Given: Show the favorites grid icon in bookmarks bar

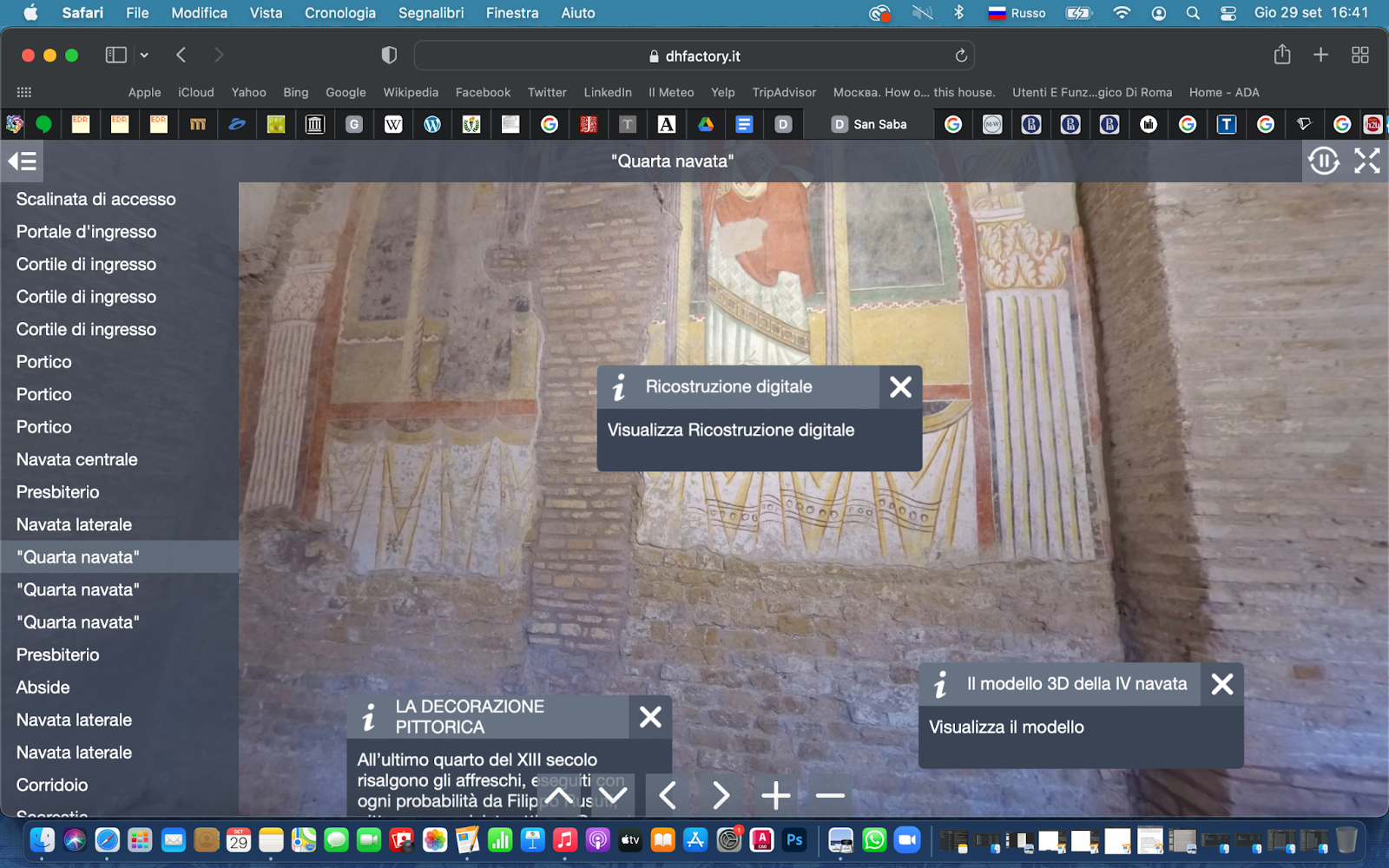Looking at the screenshot, I should point(24,92).
